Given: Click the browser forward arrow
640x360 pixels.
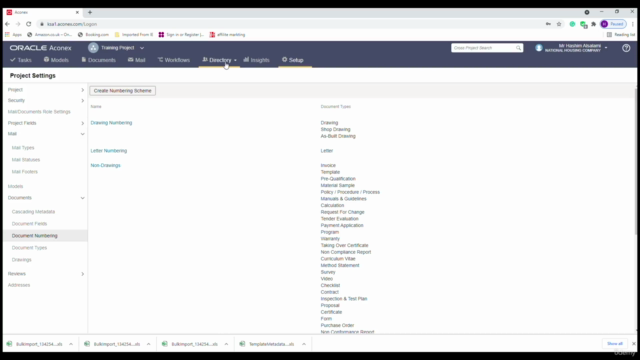Looking at the screenshot, I should pos(18,24).
